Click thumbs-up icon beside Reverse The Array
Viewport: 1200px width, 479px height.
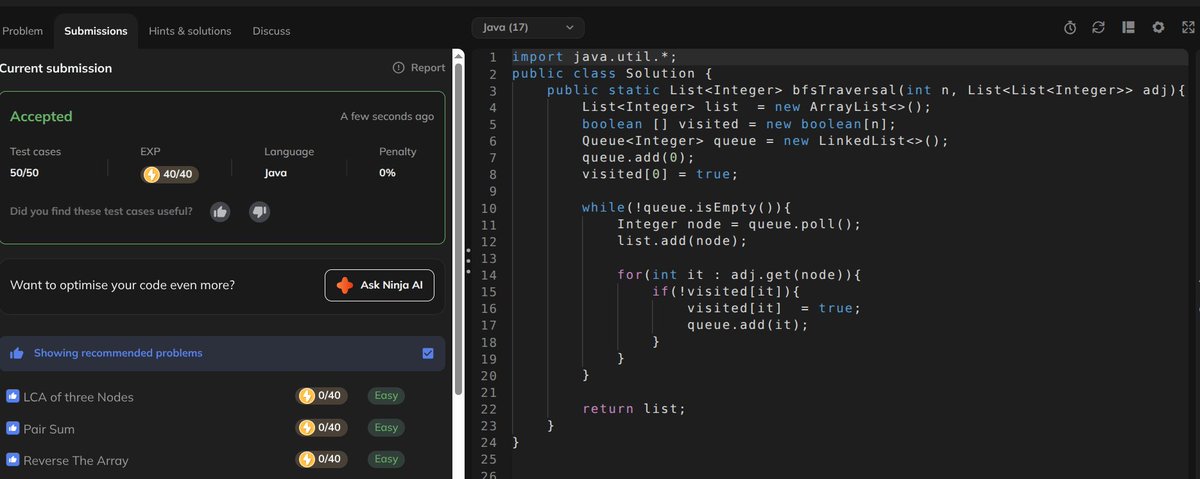(x=13, y=460)
